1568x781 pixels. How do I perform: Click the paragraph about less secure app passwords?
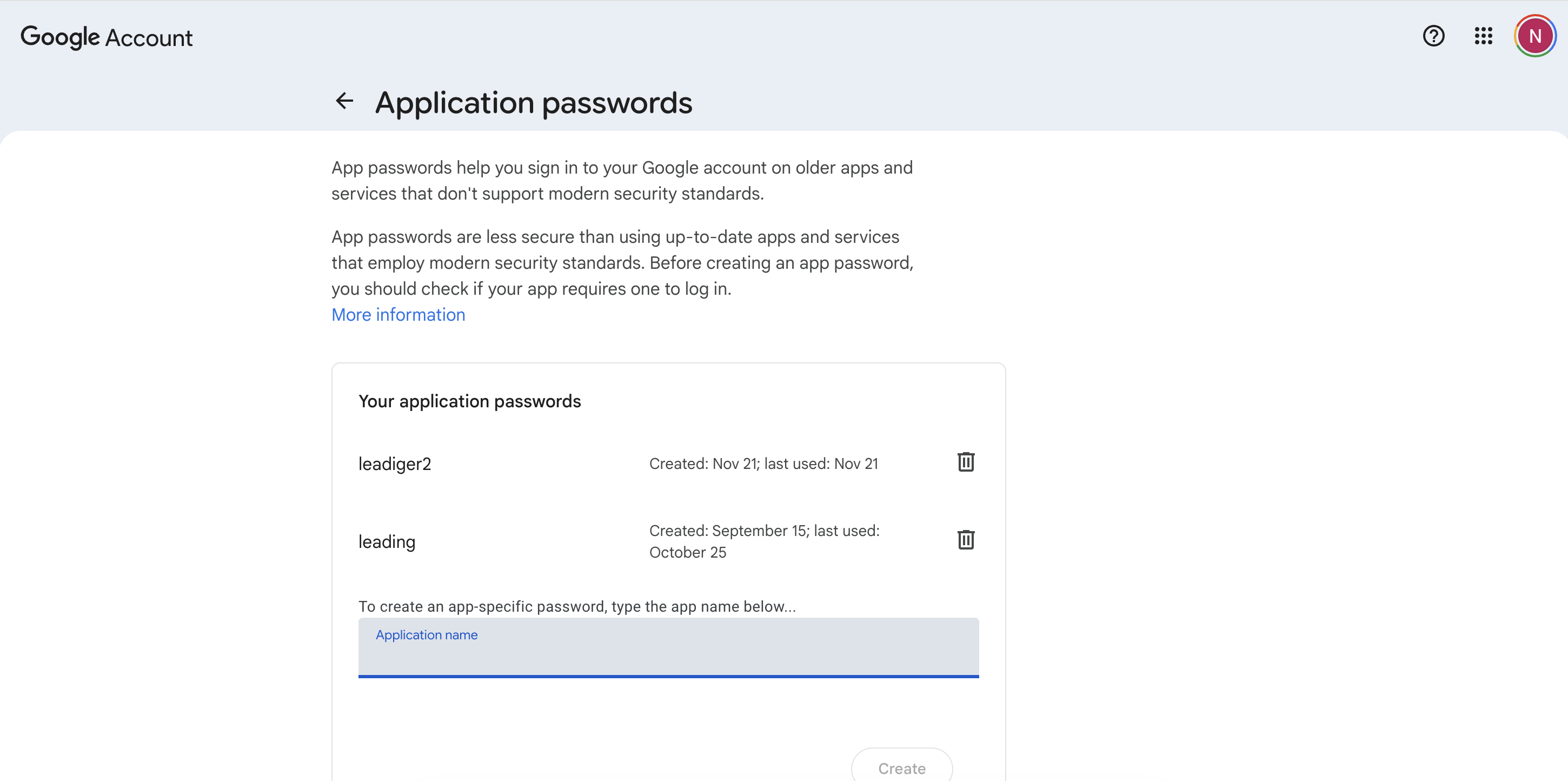pyautogui.click(x=621, y=262)
